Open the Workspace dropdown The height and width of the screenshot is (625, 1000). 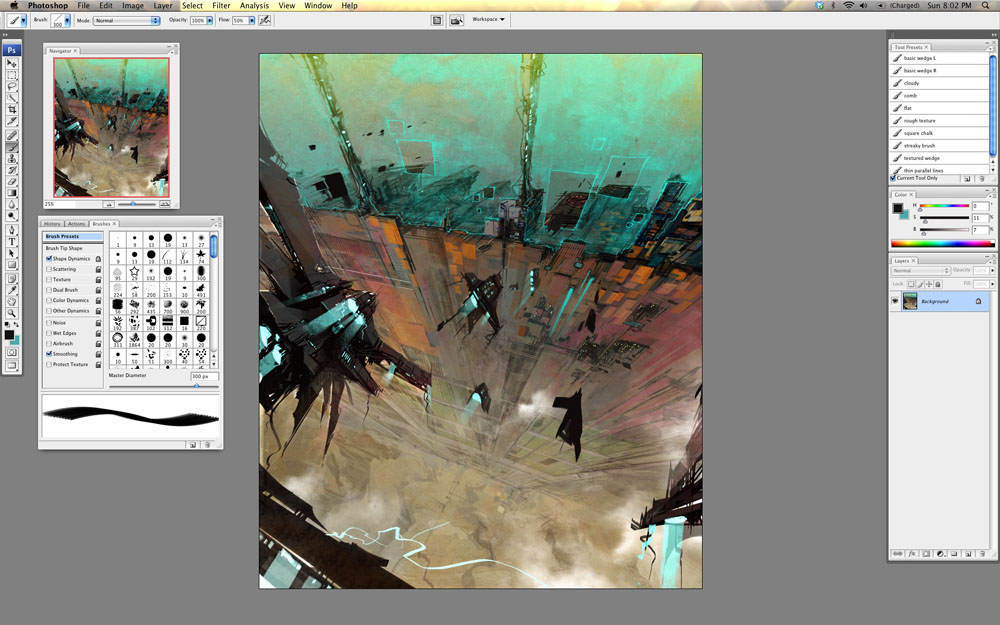[489, 20]
